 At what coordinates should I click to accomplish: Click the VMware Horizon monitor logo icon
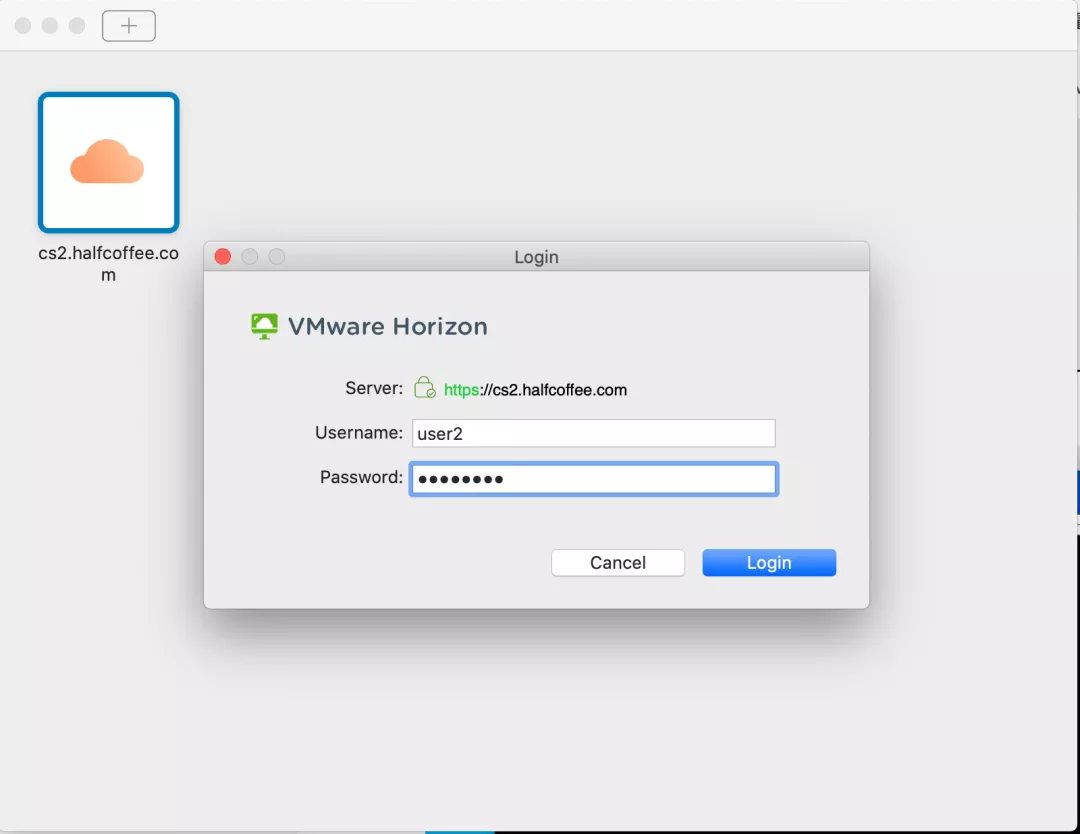264,326
